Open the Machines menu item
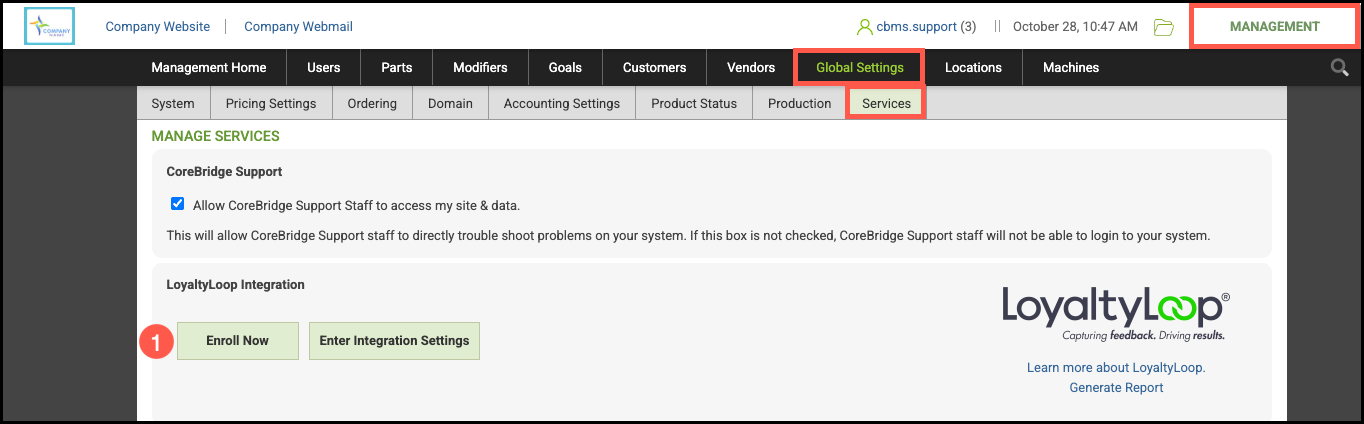 pyautogui.click(x=1071, y=68)
